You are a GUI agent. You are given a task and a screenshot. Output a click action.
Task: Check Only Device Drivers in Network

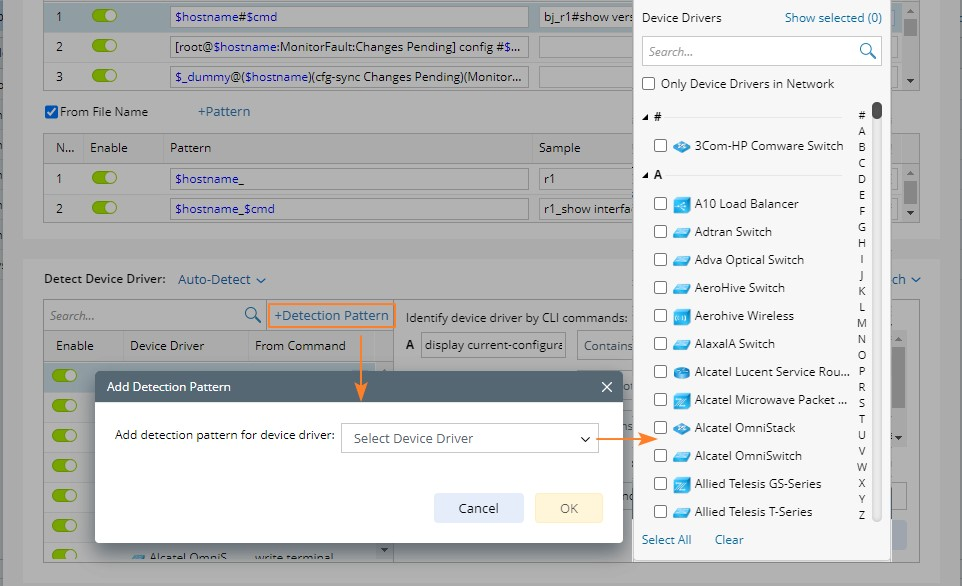(649, 84)
